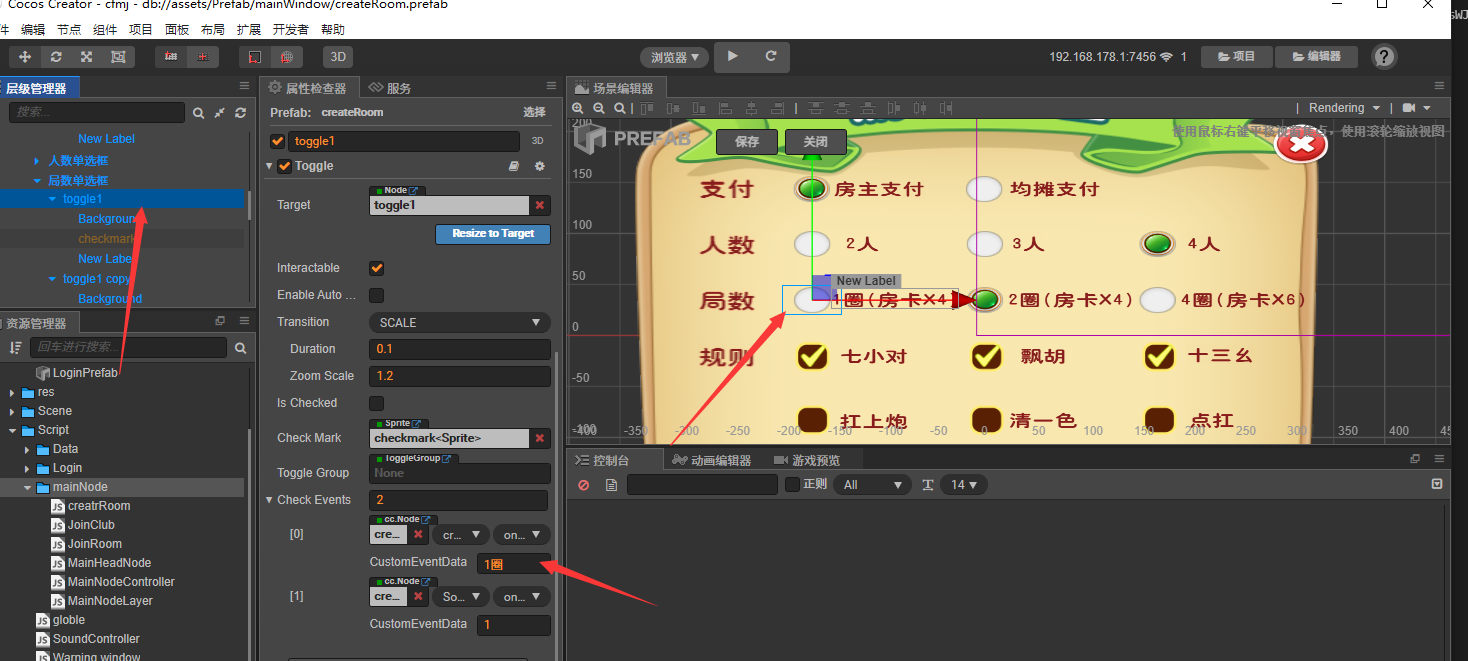Image resolution: width=1468 pixels, height=661 pixels.
Task: Open the 浏览器 preview platform dropdown
Action: coord(675,57)
